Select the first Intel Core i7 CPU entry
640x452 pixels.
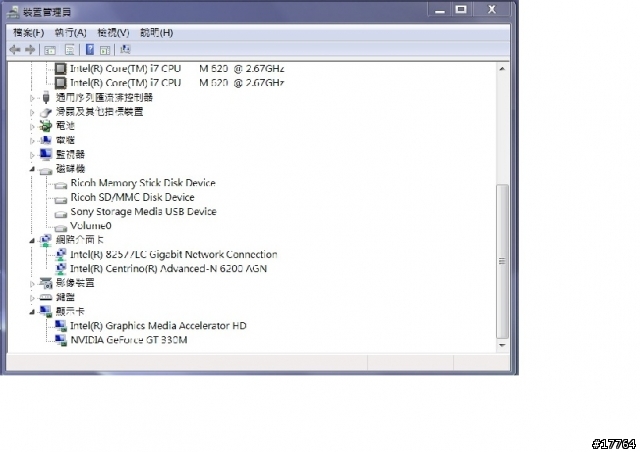pos(177,69)
